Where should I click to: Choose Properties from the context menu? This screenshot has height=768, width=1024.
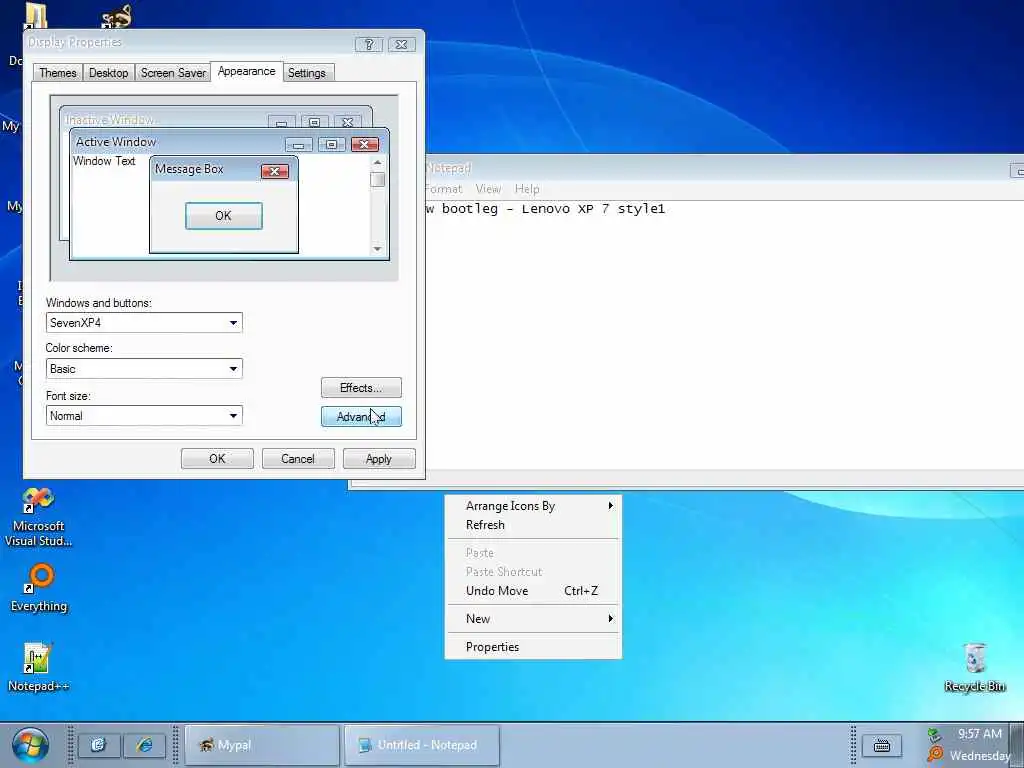(533, 647)
